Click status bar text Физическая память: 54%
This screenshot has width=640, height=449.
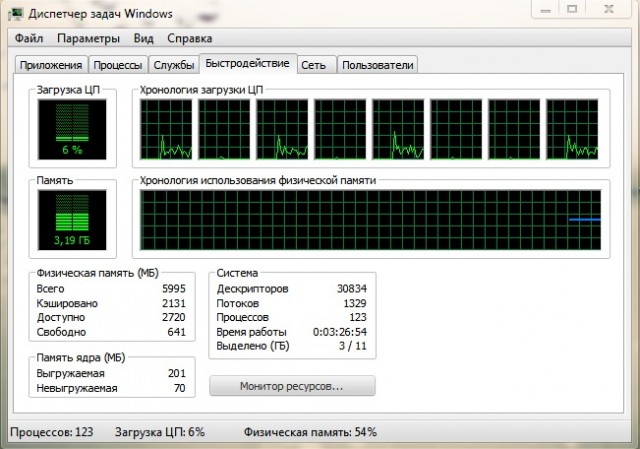pyautogui.click(x=310, y=432)
